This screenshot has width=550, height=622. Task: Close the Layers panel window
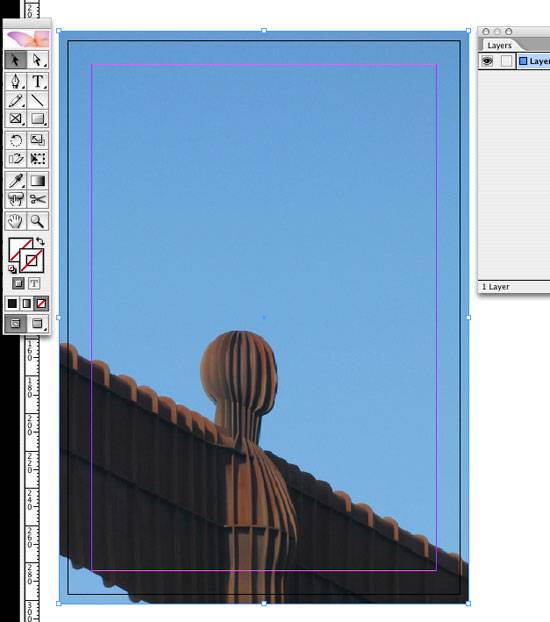point(486,31)
